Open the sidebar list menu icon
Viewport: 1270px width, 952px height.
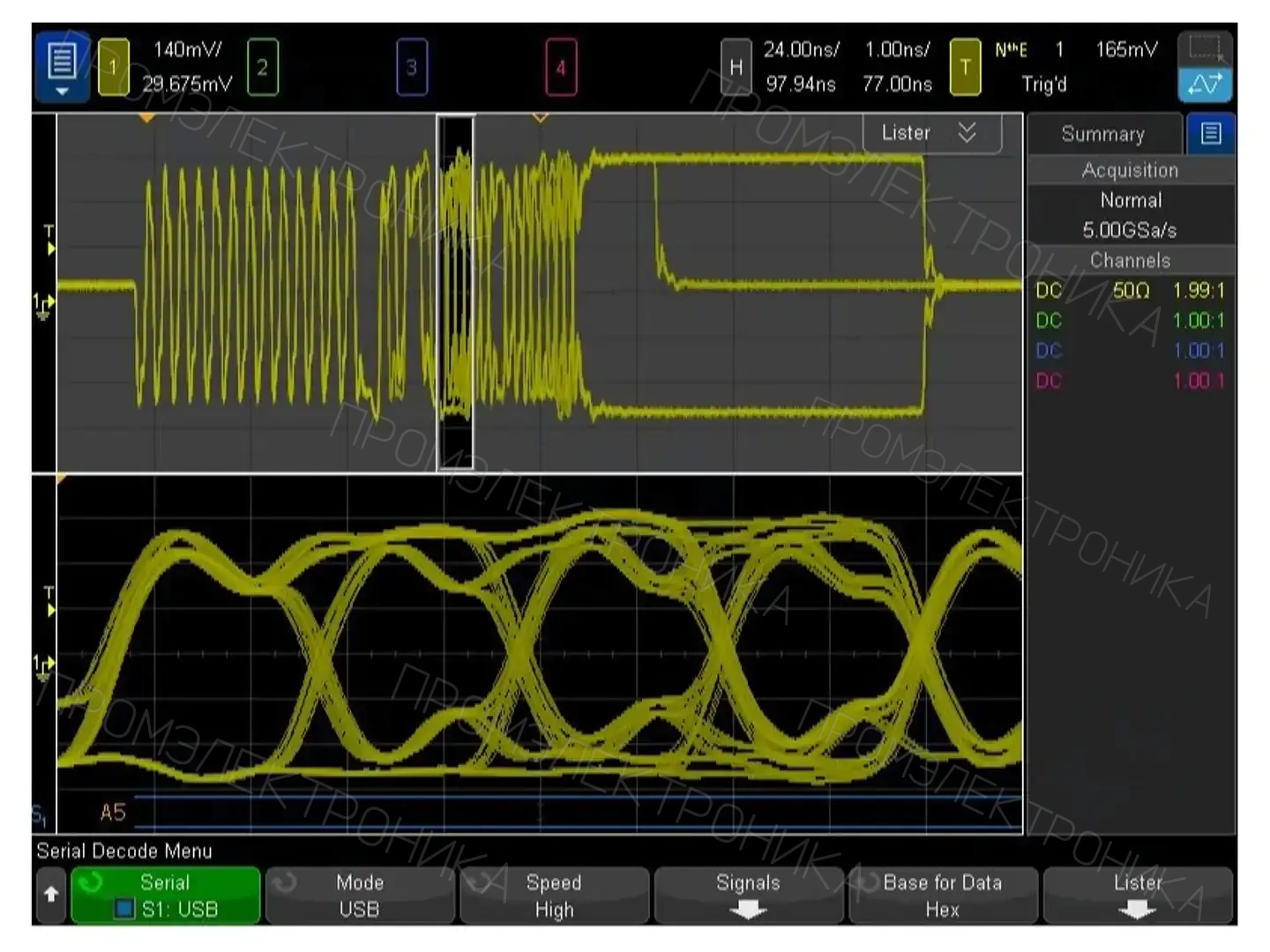tap(1210, 134)
